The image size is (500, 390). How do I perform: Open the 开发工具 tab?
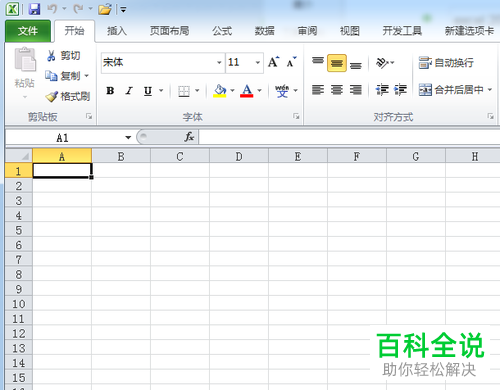[x=402, y=31]
